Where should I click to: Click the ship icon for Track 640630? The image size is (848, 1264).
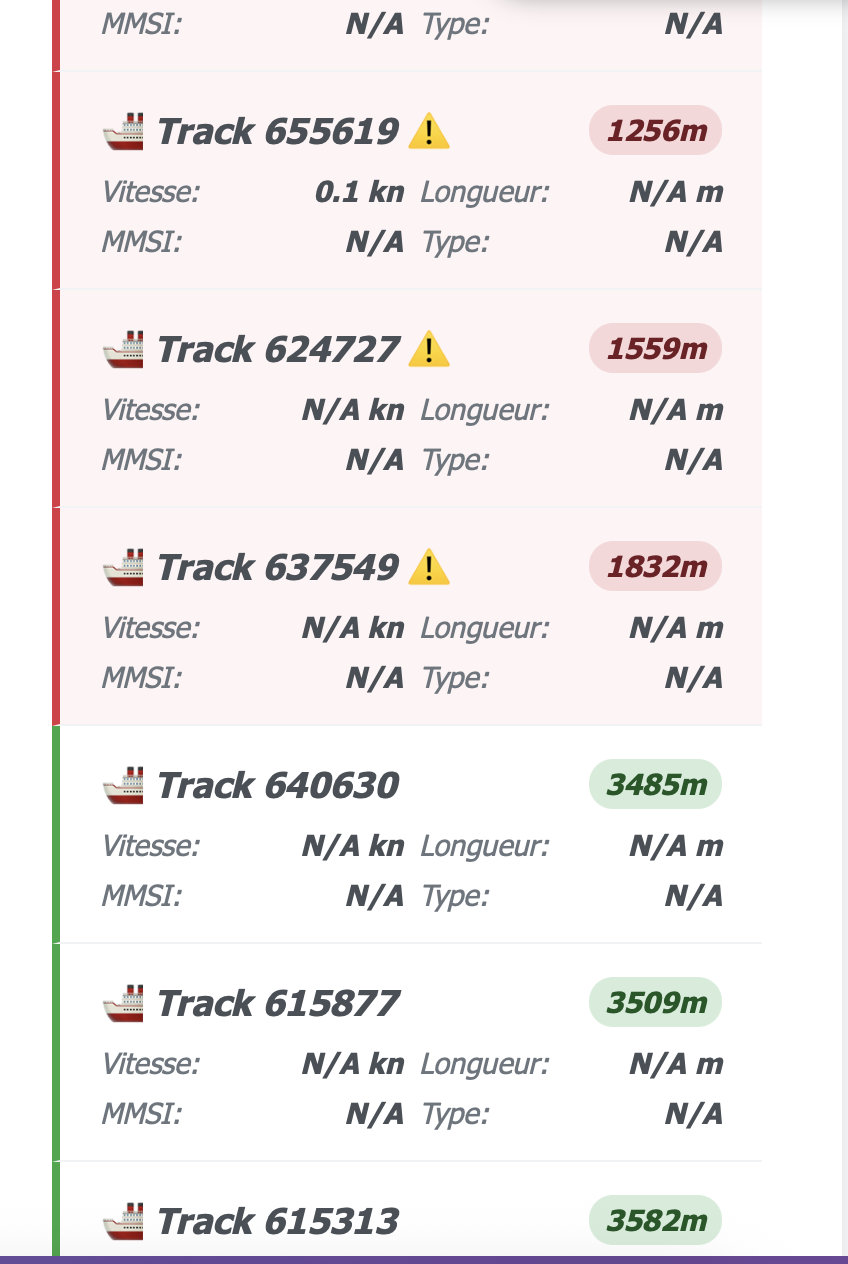[124, 784]
